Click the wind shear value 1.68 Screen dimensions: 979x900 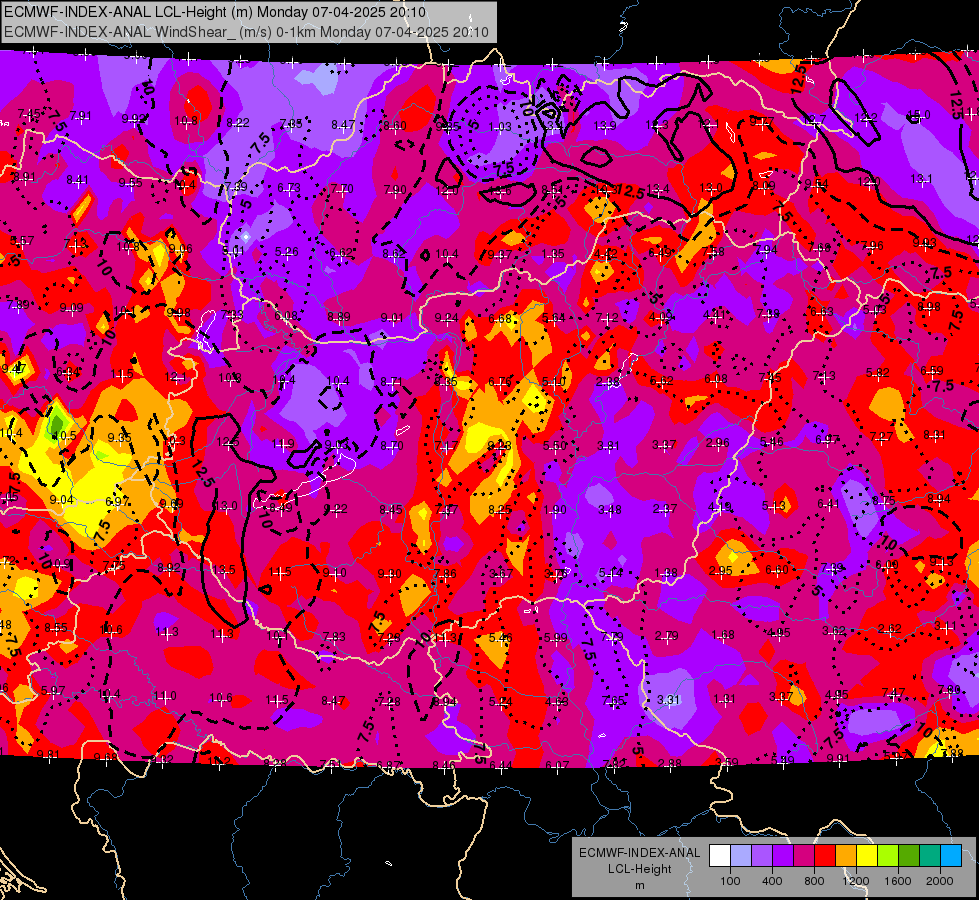click(x=723, y=635)
